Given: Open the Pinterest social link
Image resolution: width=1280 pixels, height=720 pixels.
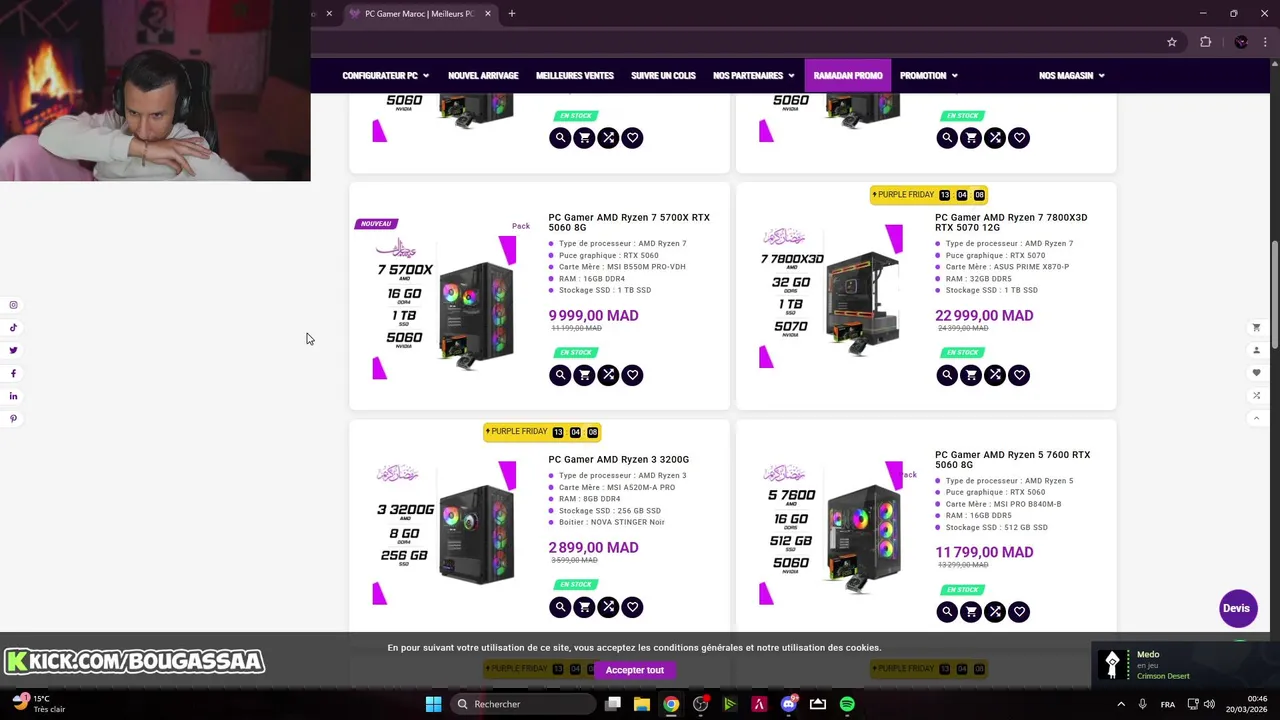Looking at the screenshot, I should coord(13,419).
